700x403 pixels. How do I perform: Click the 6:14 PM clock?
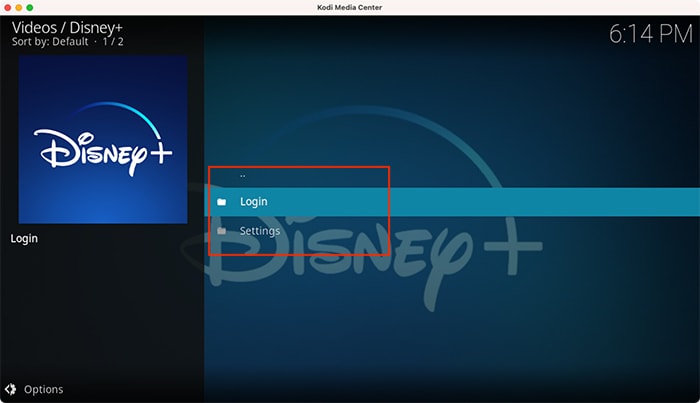pos(651,34)
